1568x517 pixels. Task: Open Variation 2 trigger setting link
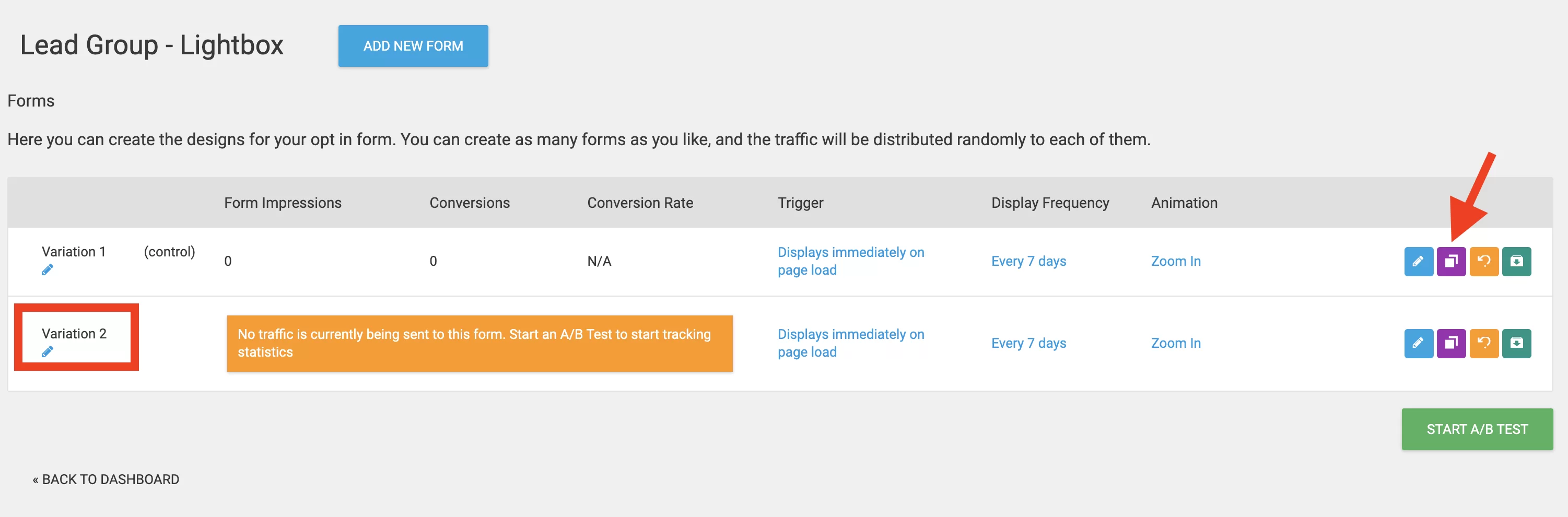point(850,343)
